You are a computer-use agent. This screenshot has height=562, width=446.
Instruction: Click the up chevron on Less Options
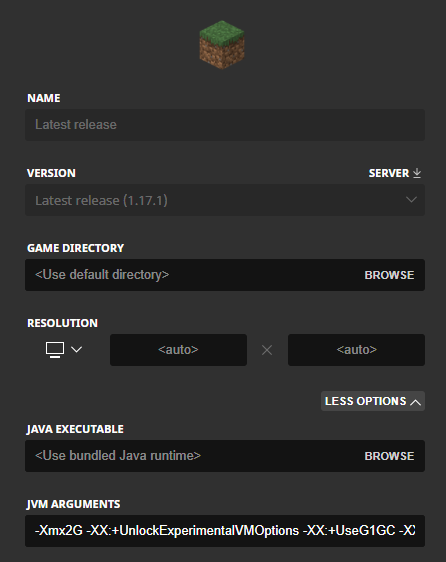(x=416, y=402)
